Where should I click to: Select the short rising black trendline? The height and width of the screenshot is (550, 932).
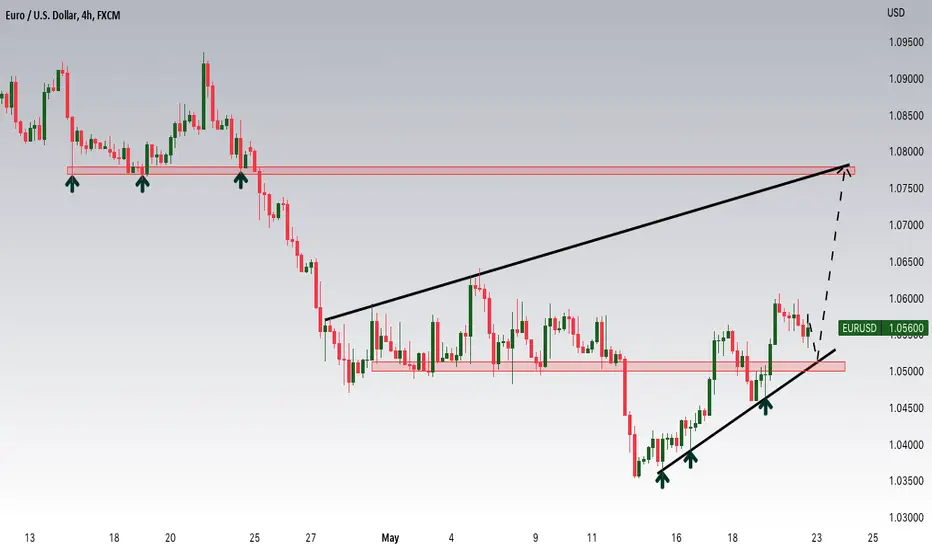[x=746, y=411]
